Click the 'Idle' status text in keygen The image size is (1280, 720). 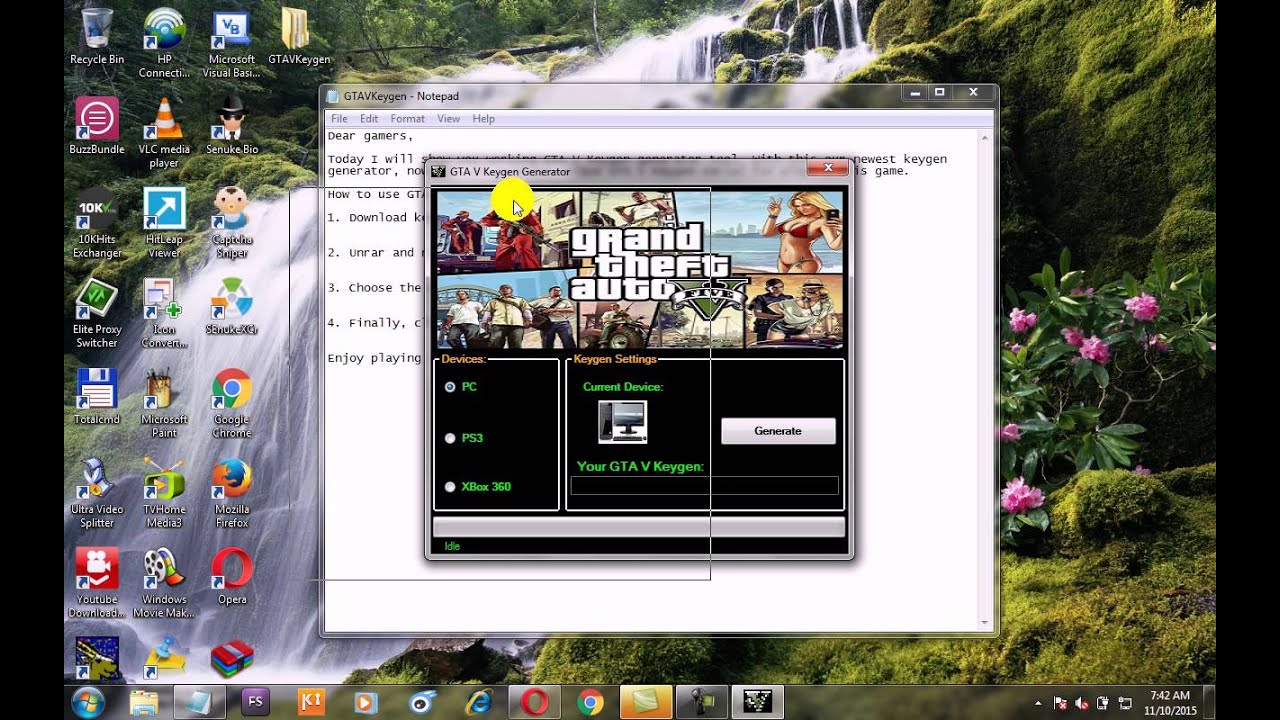click(452, 546)
